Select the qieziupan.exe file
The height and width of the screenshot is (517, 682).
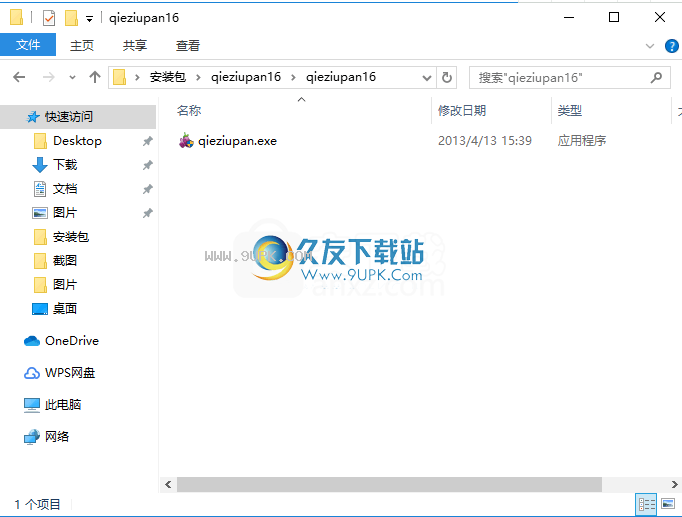click(237, 141)
